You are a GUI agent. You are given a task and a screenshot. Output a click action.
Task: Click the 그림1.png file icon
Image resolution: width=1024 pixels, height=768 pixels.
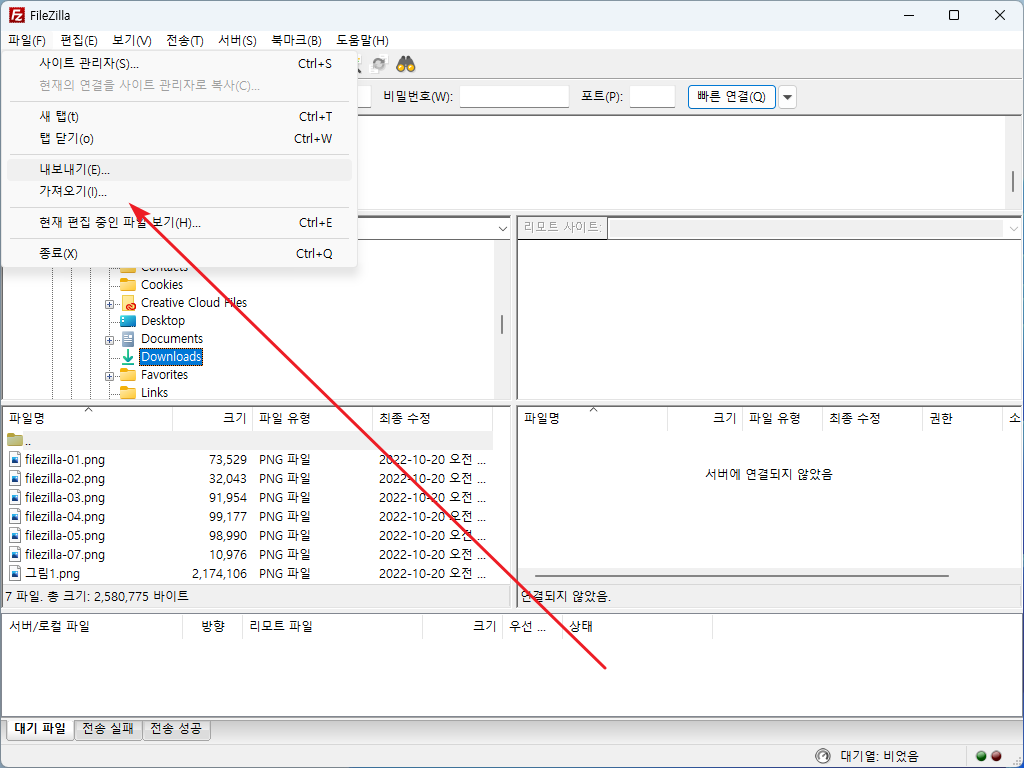[x=15, y=573]
